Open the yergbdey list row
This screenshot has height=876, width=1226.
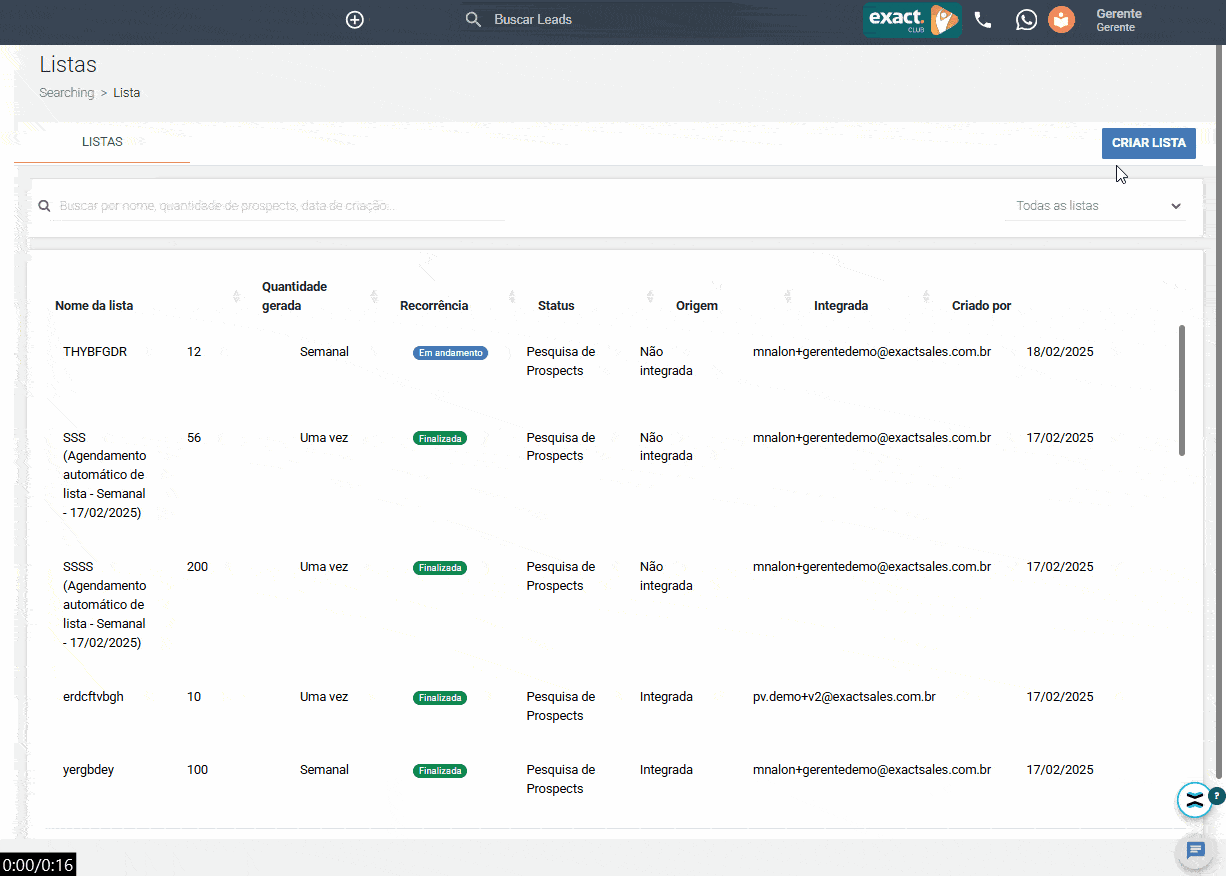pos(88,770)
